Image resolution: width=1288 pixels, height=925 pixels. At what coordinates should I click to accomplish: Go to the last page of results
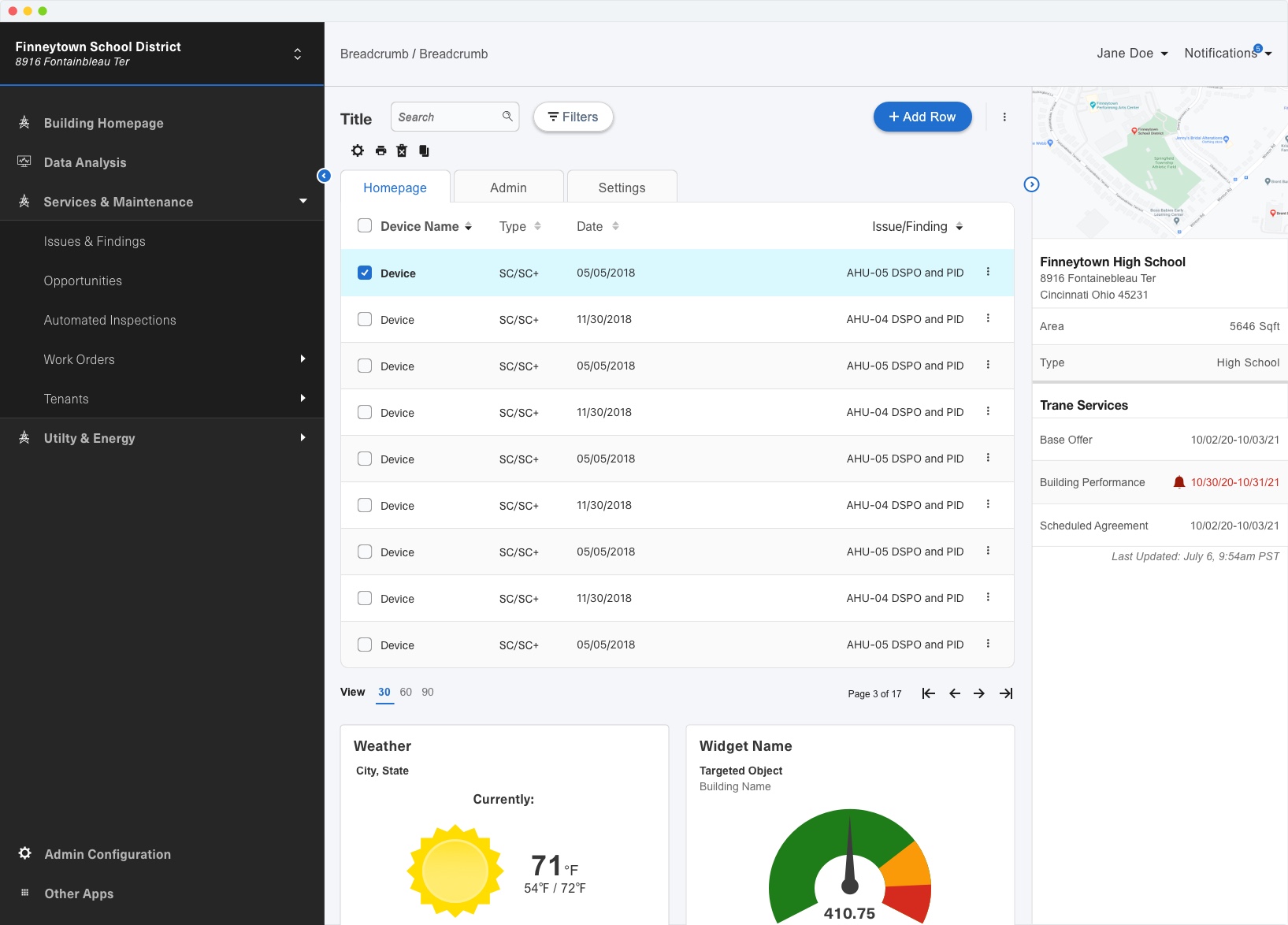click(1006, 693)
